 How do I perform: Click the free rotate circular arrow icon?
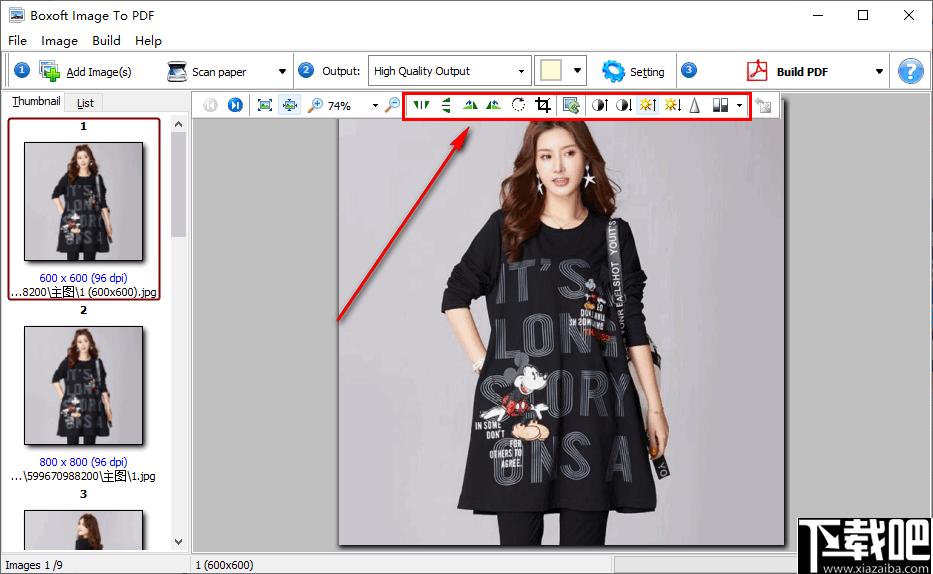(x=518, y=105)
